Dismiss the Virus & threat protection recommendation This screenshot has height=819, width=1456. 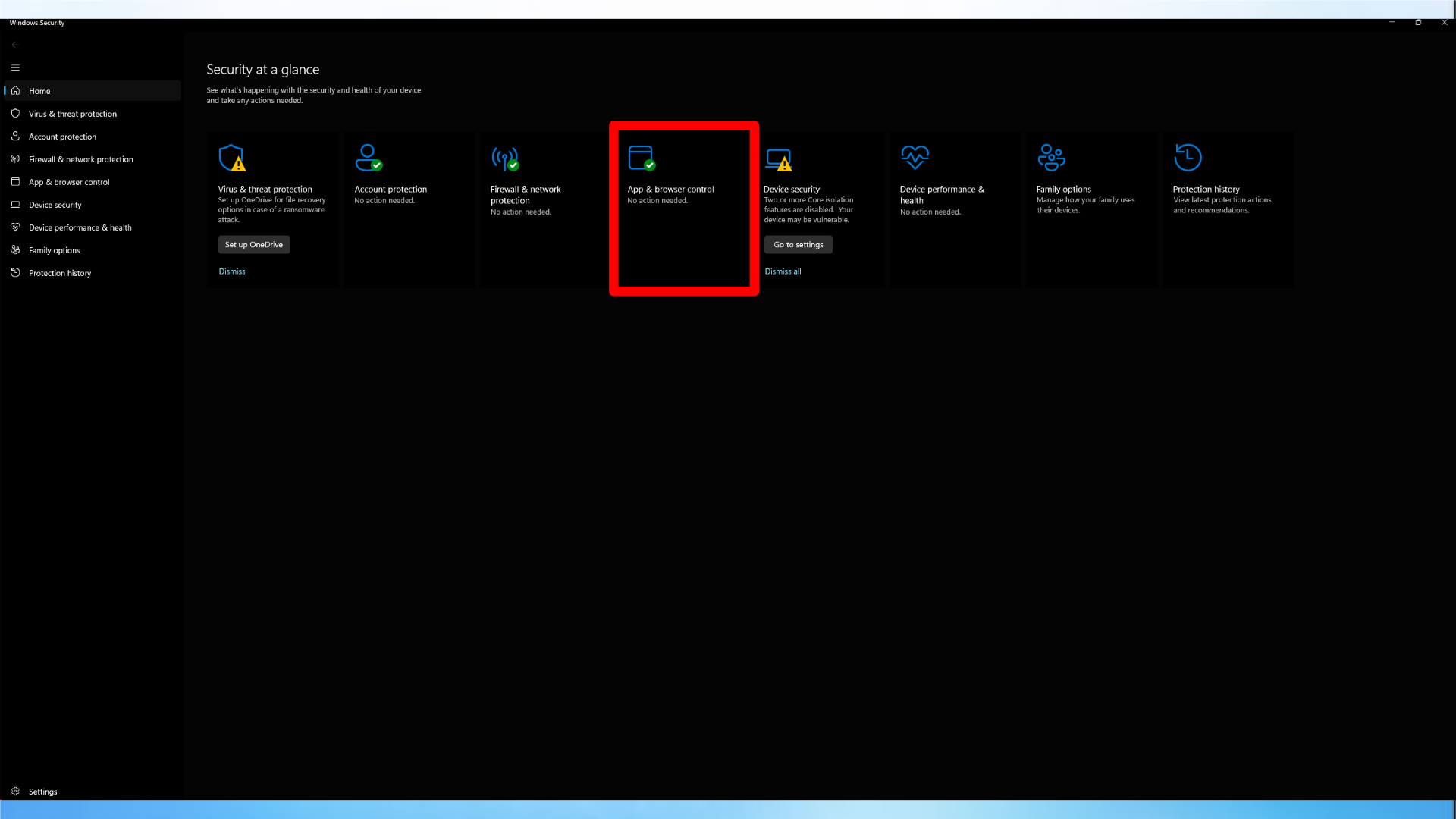(x=232, y=271)
